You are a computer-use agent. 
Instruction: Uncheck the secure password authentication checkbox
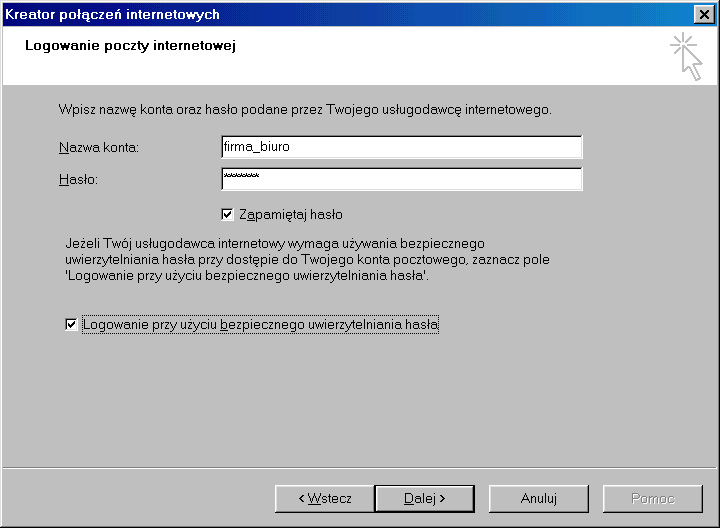[x=71, y=325]
